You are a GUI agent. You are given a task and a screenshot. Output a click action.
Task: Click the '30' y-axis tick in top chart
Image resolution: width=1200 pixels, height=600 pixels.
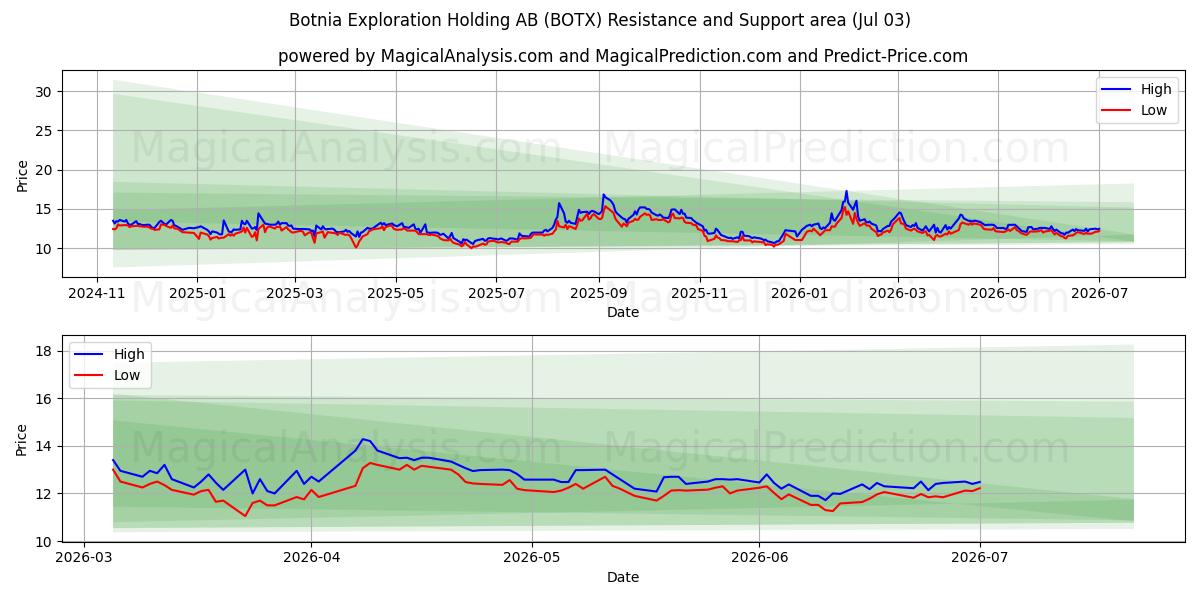click(x=46, y=92)
